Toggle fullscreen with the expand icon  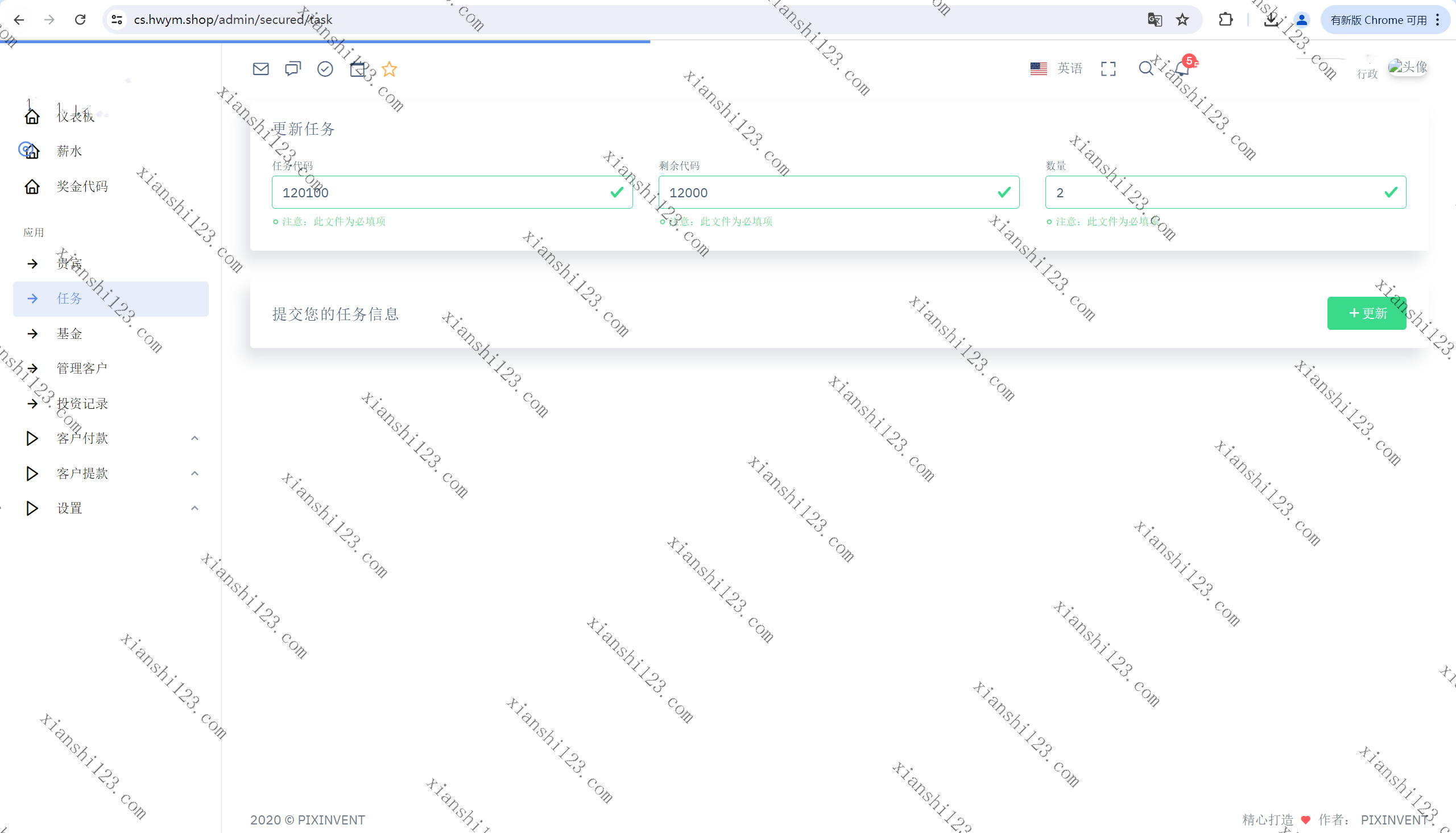(x=1108, y=69)
